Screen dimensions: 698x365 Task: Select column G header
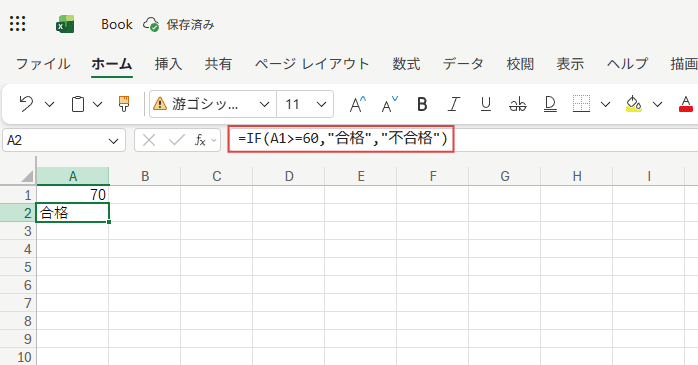(x=505, y=176)
